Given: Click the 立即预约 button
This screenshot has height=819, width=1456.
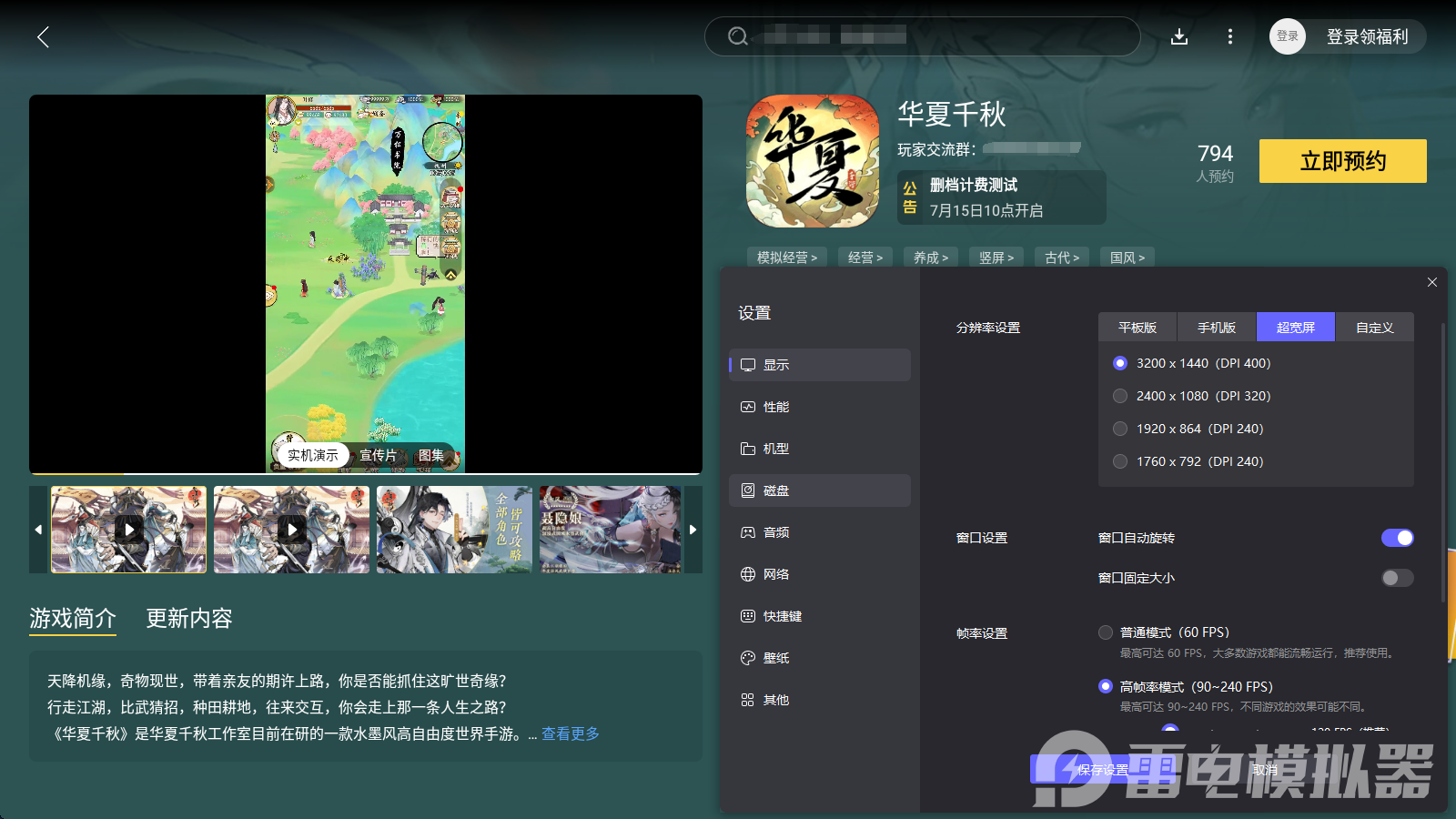Looking at the screenshot, I should [x=1343, y=161].
